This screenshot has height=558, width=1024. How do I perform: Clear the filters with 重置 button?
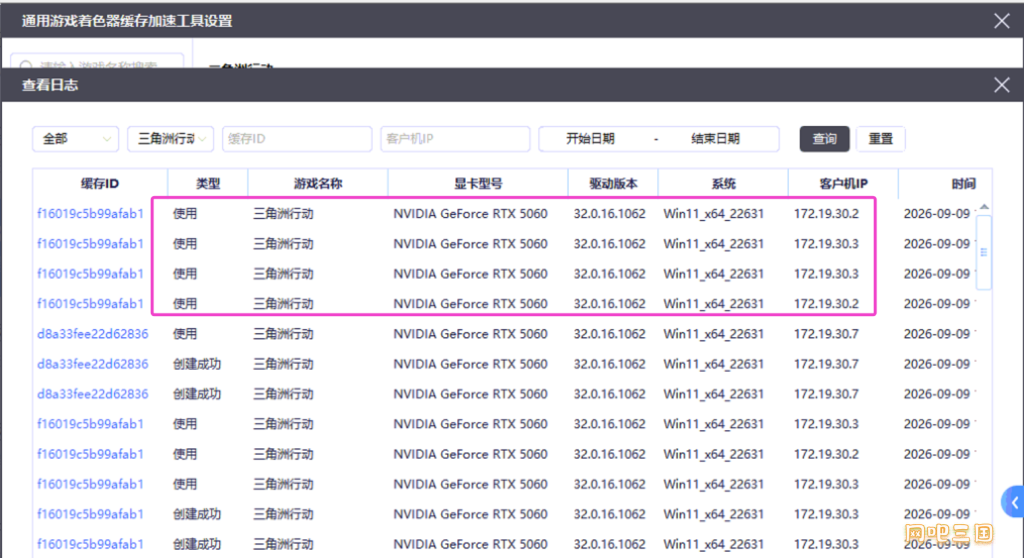click(x=880, y=139)
